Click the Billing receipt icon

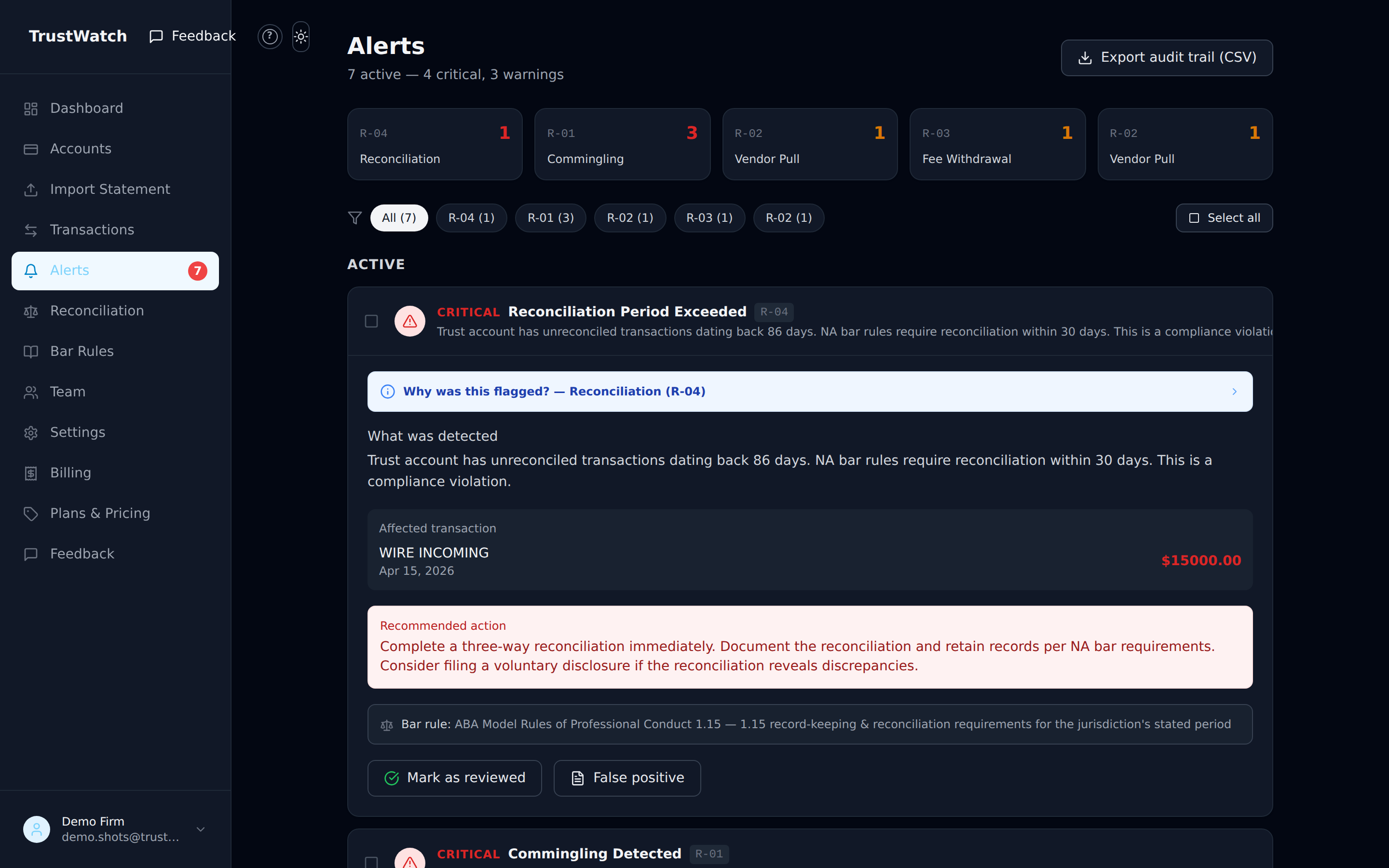point(31,473)
